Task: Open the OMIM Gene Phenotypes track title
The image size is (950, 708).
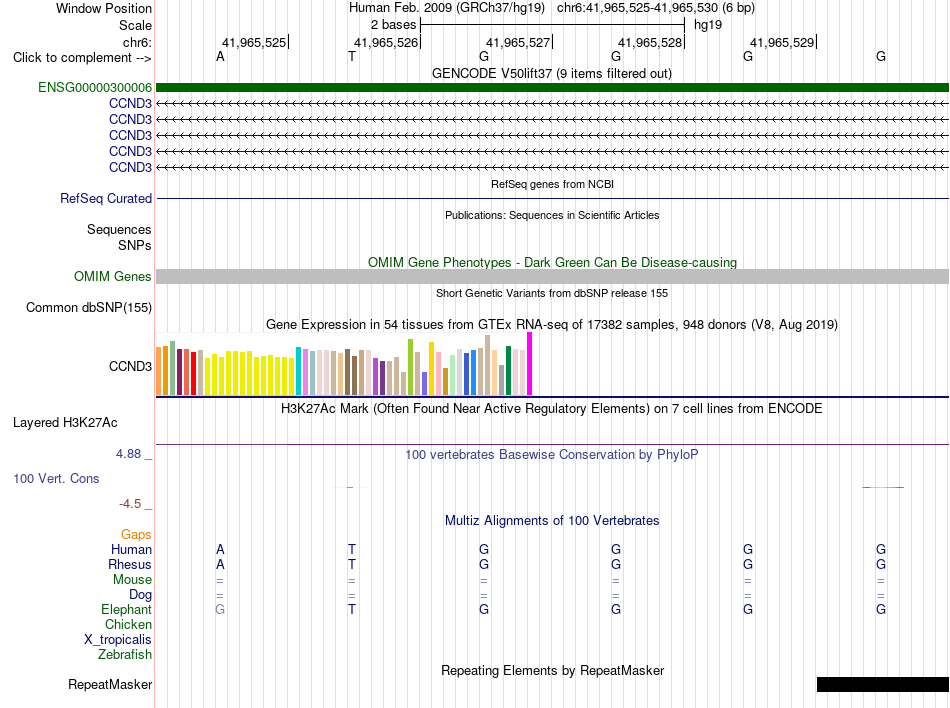Action: (x=552, y=262)
